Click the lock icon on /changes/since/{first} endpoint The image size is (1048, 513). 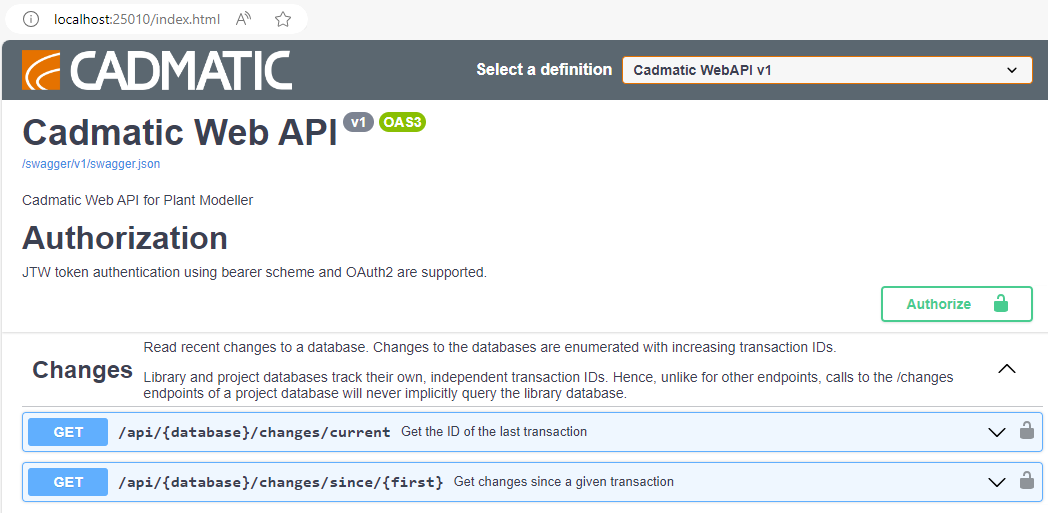point(1026,482)
